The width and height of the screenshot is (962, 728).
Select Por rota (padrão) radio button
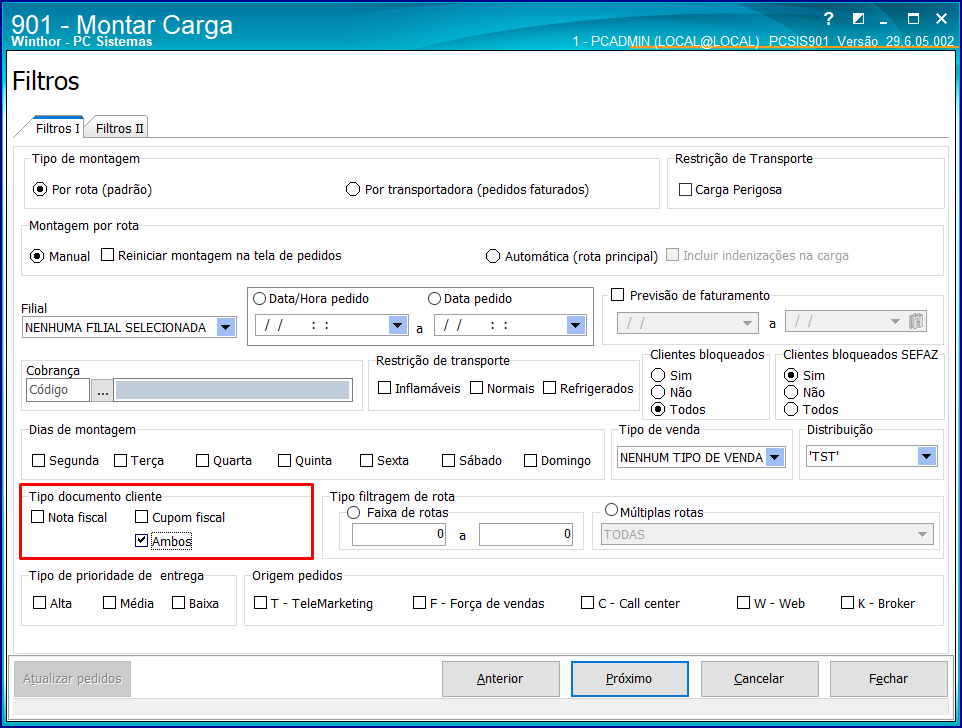[x=40, y=190]
